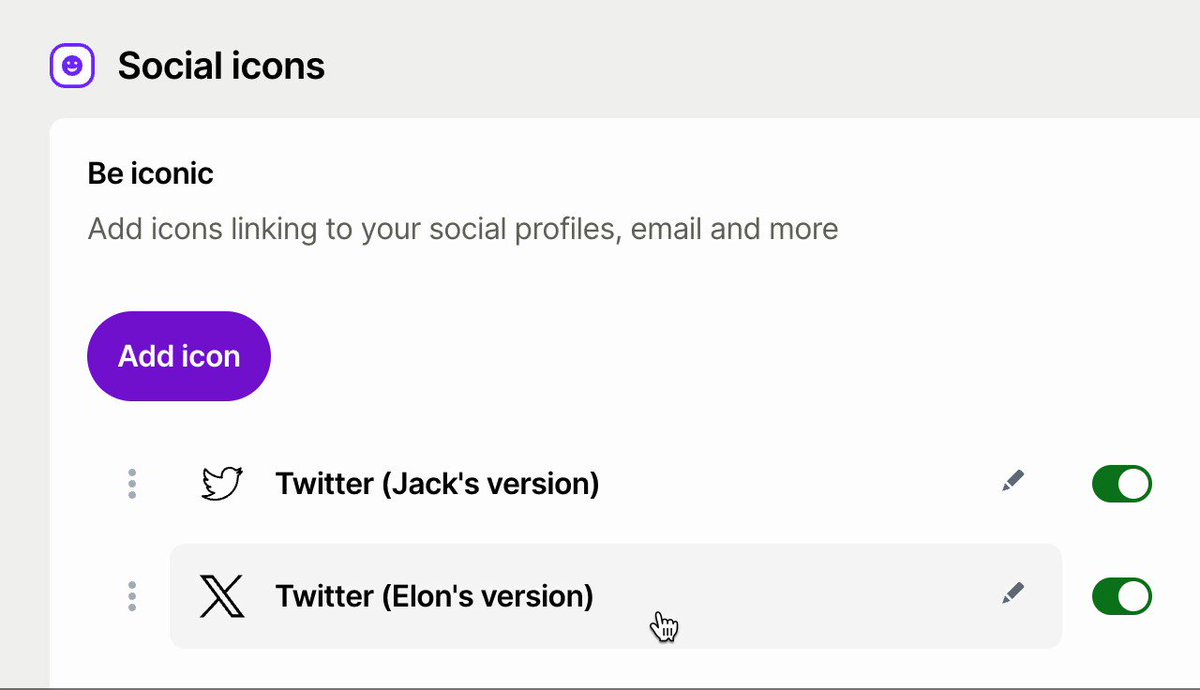Edit Twitter (Elon's version) via its pencil icon
Viewport: 1200px width, 690px height.
tap(1013, 594)
